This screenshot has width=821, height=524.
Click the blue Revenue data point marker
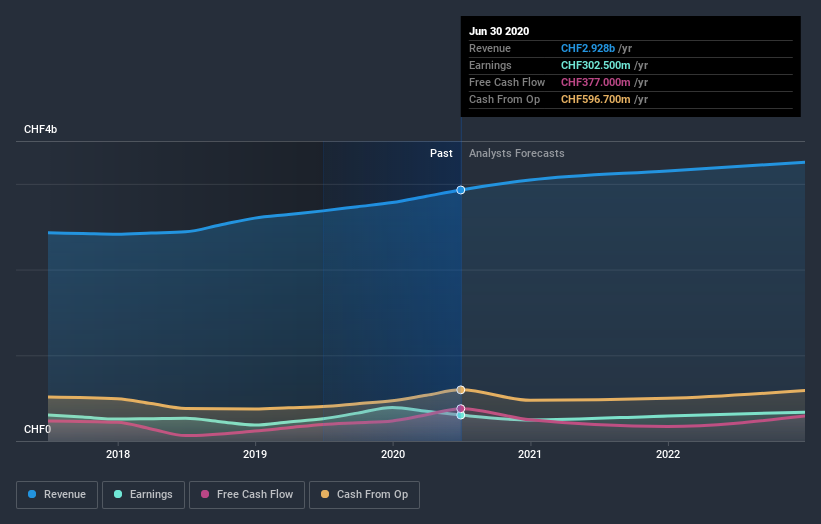coord(461,190)
